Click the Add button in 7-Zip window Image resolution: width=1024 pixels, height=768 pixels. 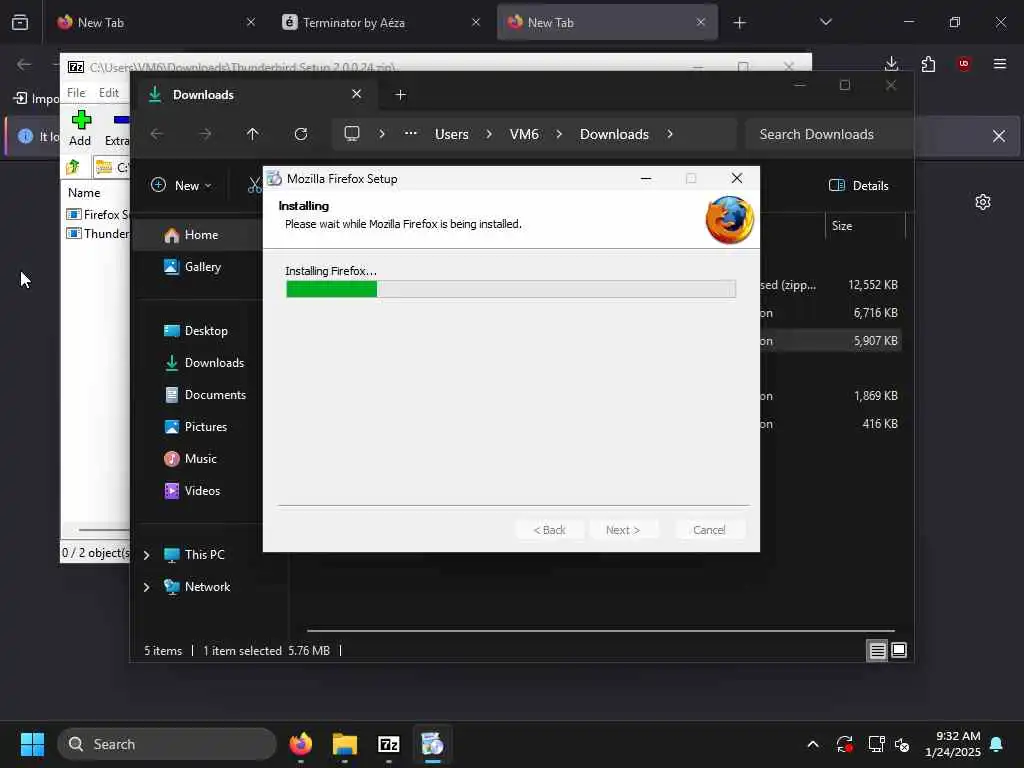click(80, 128)
